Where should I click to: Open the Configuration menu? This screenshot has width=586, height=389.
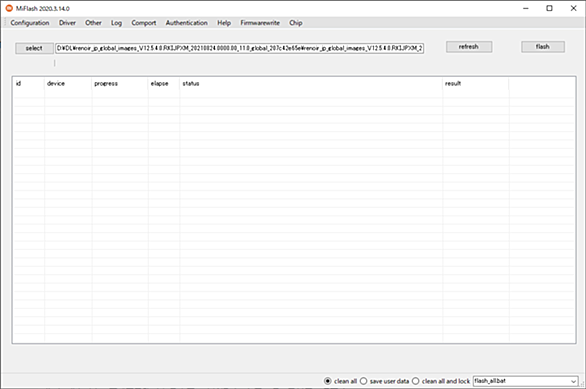[x=30, y=23]
